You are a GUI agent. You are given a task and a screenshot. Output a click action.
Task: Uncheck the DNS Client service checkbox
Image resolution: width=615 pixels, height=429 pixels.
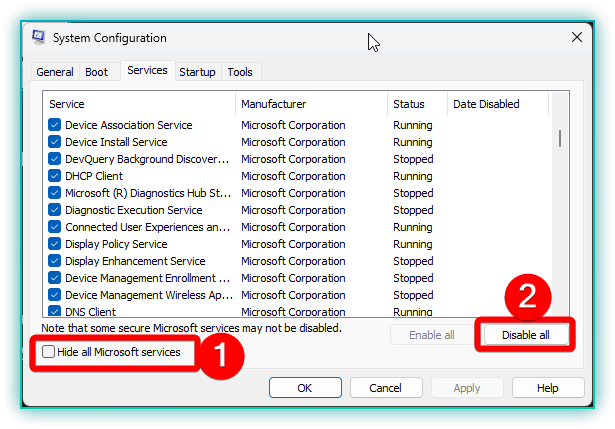point(54,312)
